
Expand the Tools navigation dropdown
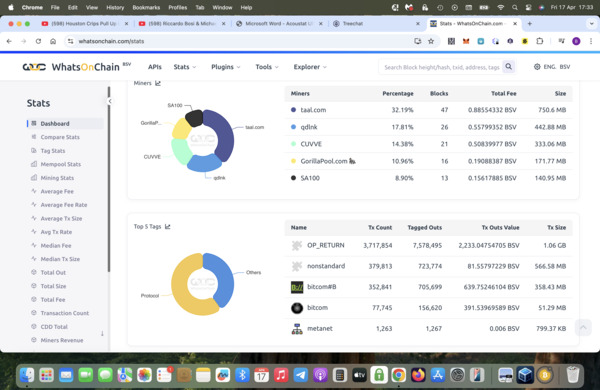(267, 67)
